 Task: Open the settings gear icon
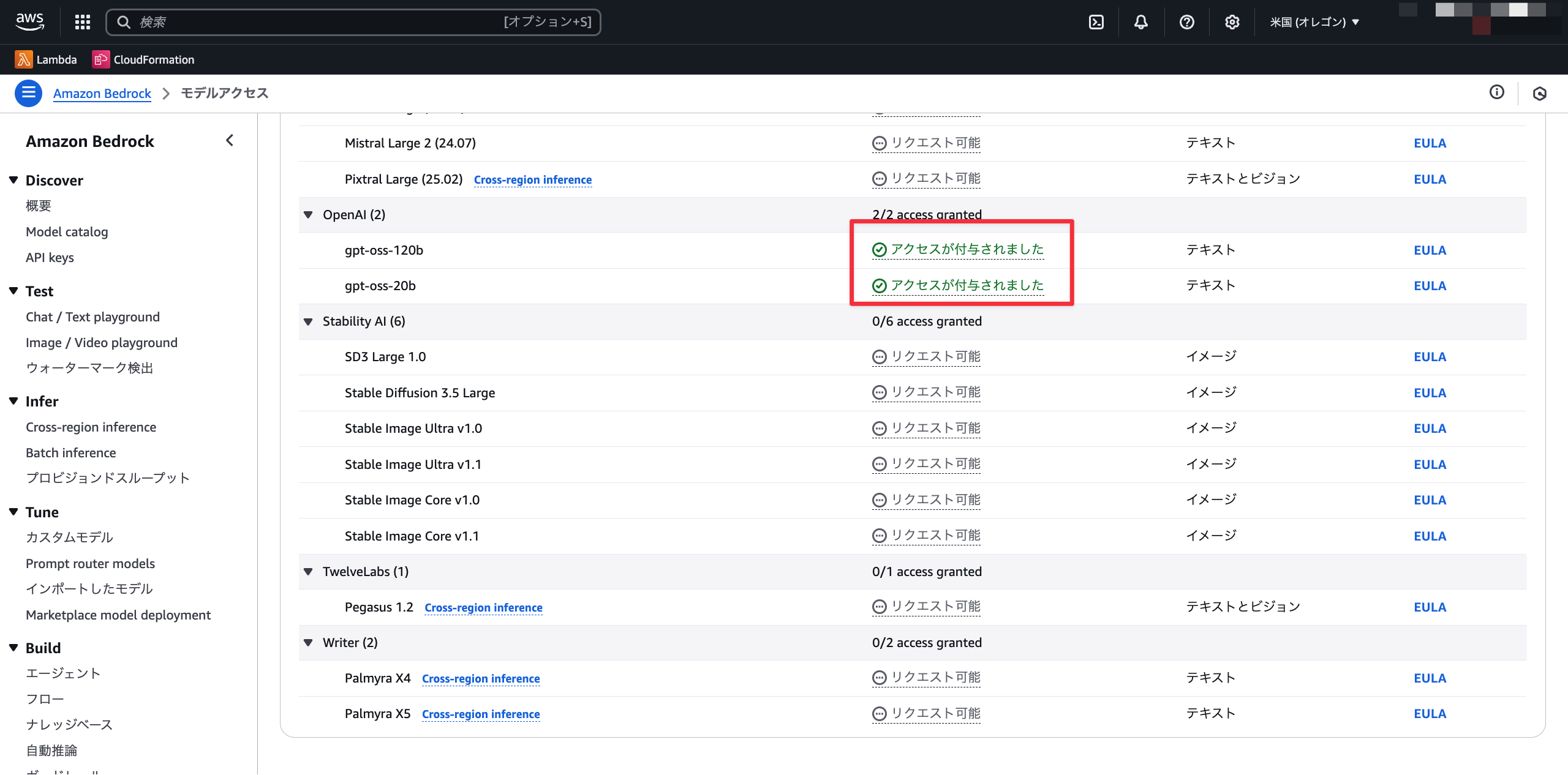click(x=1232, y=22)
